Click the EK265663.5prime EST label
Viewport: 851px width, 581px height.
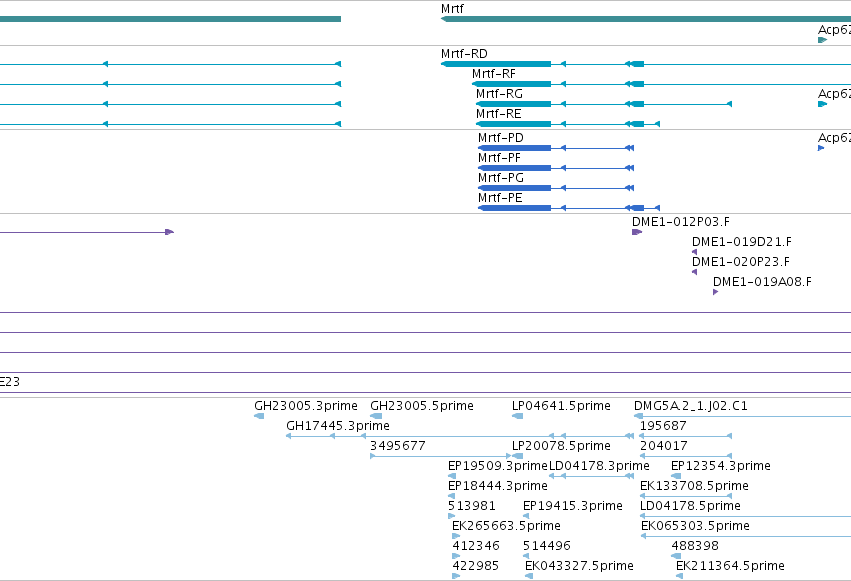point(506,526)
